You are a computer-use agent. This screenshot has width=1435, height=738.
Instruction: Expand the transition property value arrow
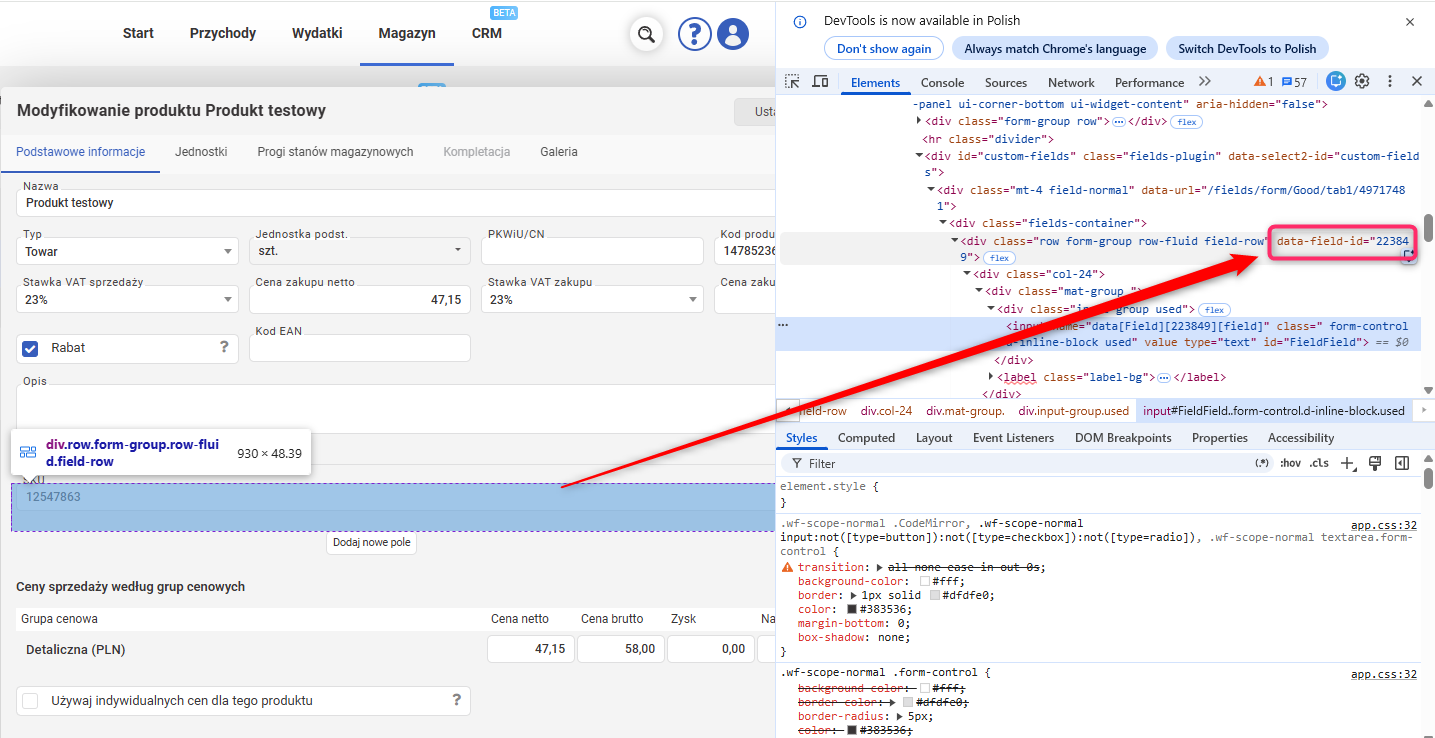click(879, 567)
